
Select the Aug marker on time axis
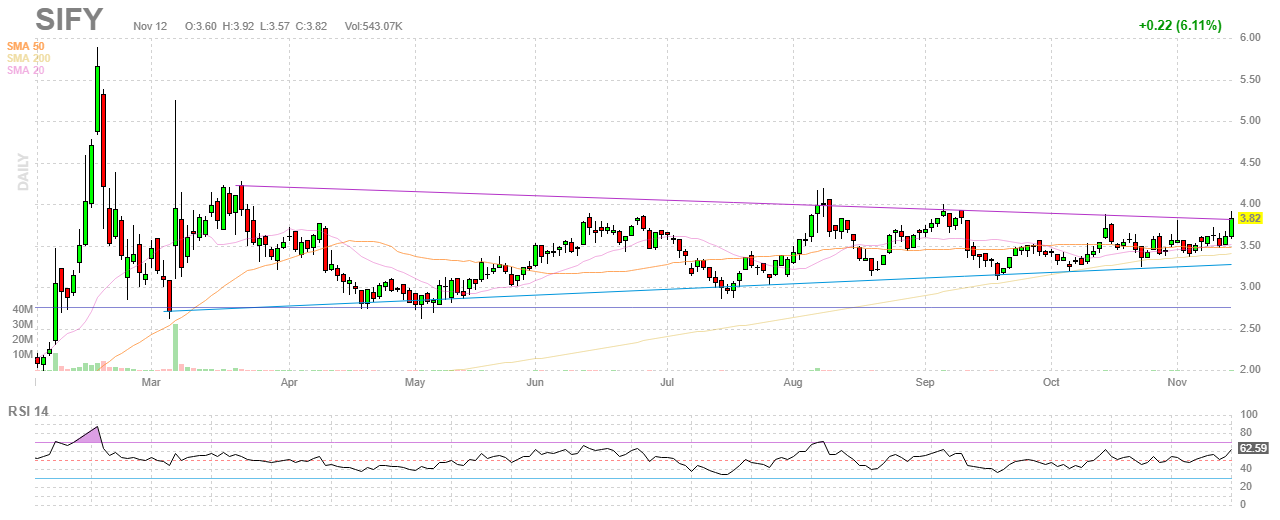tap(794, 382)
